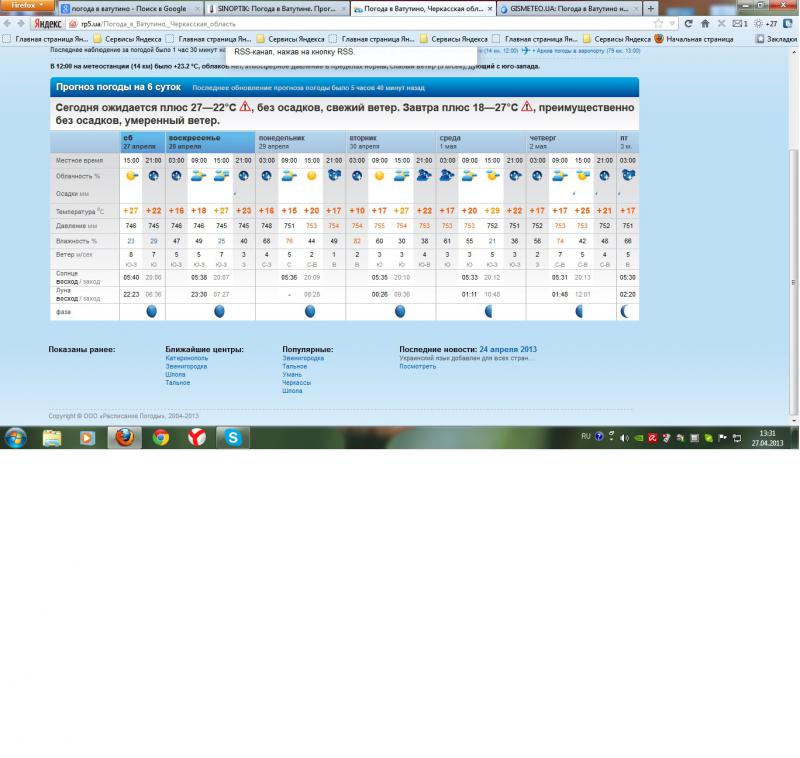Click the Windows Start button
Screen dimensions: 800x758
click(16, 437)
